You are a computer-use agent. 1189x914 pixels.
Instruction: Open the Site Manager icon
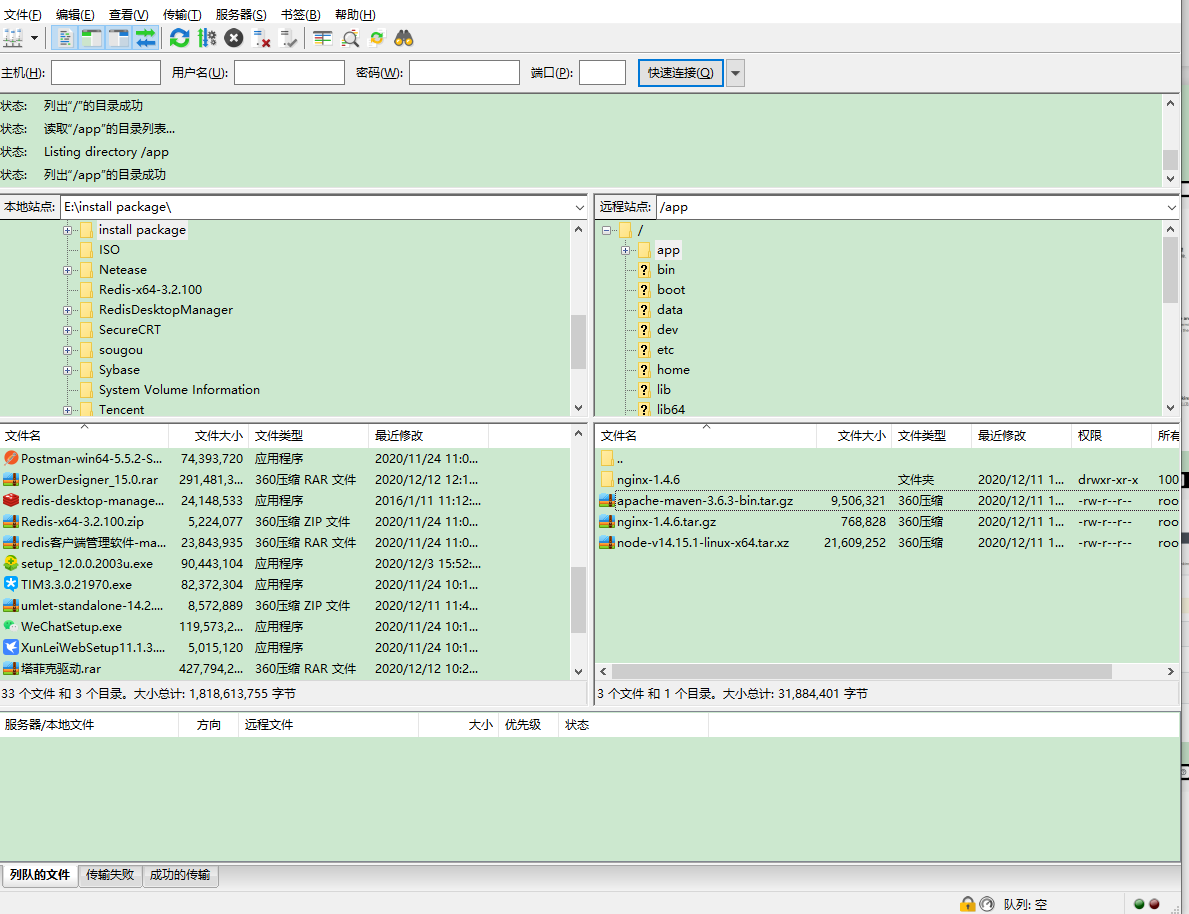(13, 38)
